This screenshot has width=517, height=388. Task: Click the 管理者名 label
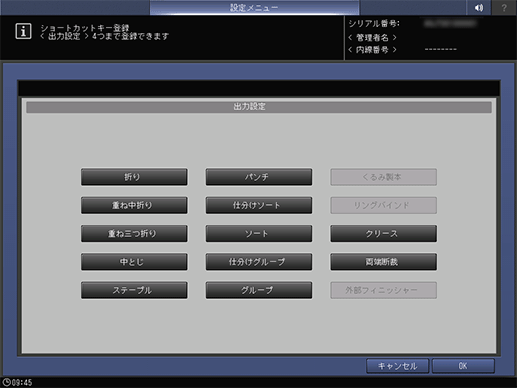(x=372, y=37)
